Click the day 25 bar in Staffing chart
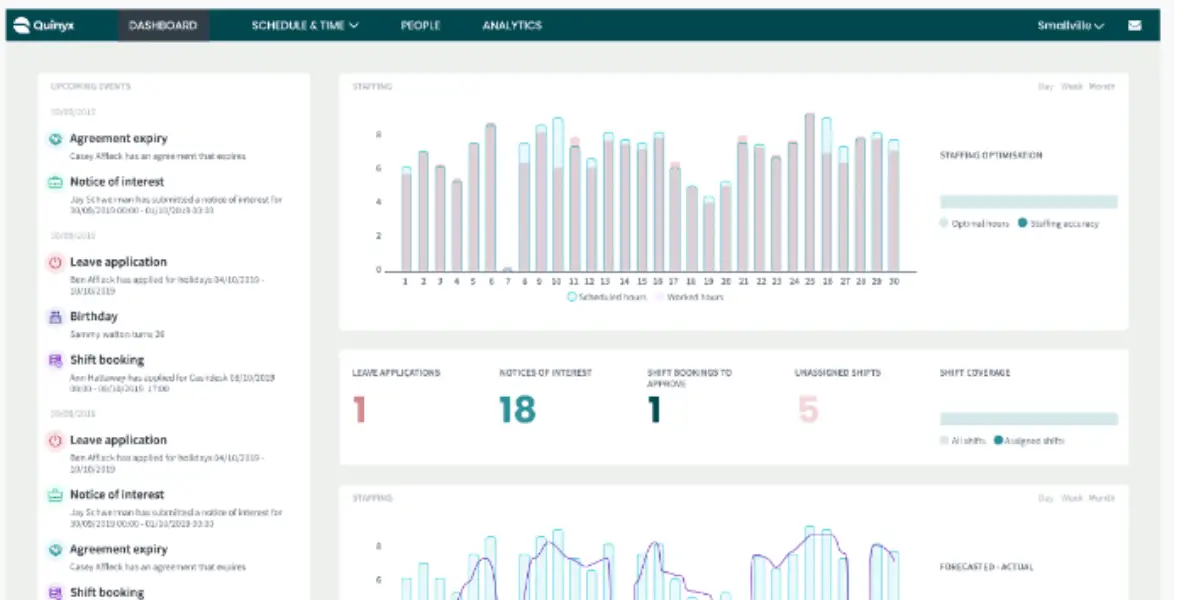The height and width of the screenshot is (600, 1200). 809,192
